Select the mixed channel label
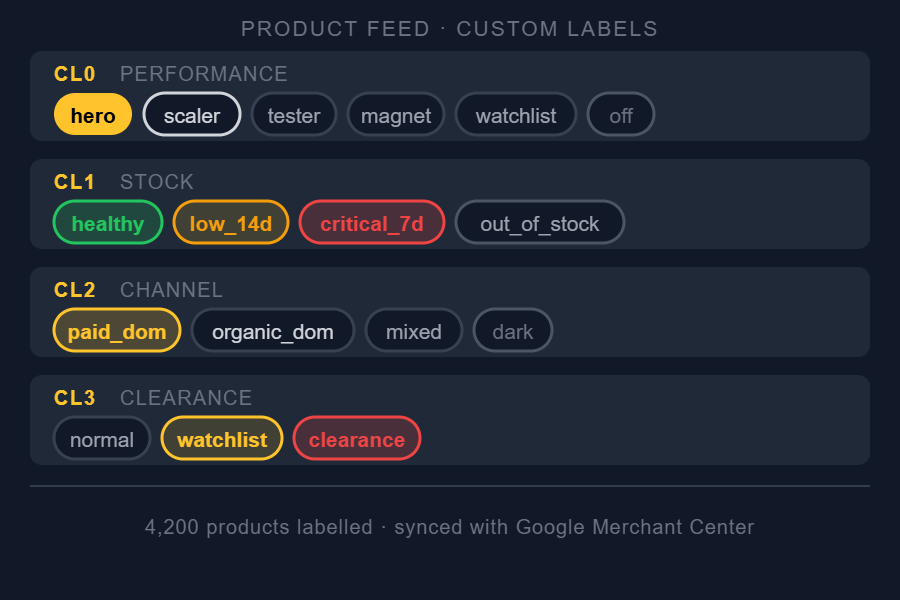The image size is (900, 600). click(x=414, y=331)
